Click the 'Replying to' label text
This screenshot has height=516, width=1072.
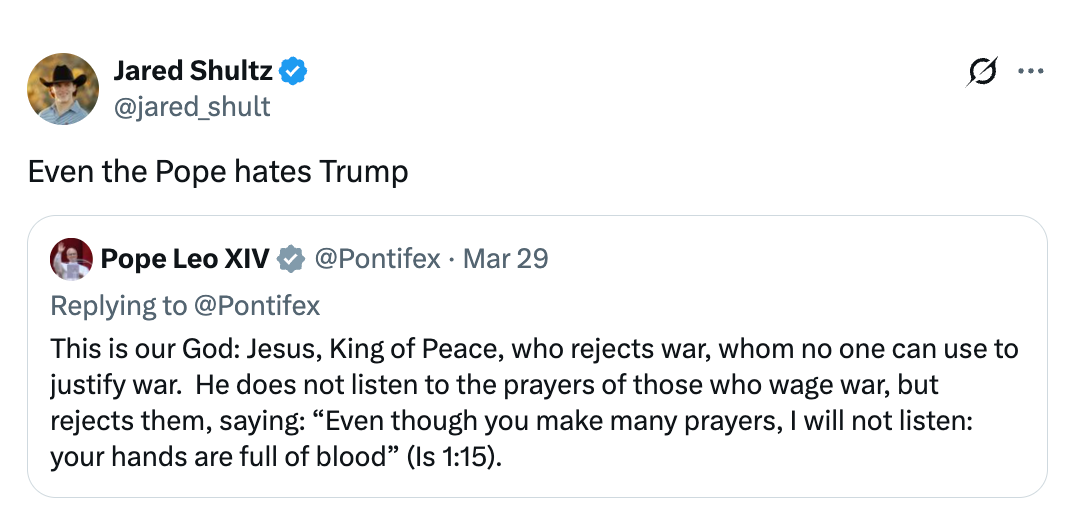(118, 305)
